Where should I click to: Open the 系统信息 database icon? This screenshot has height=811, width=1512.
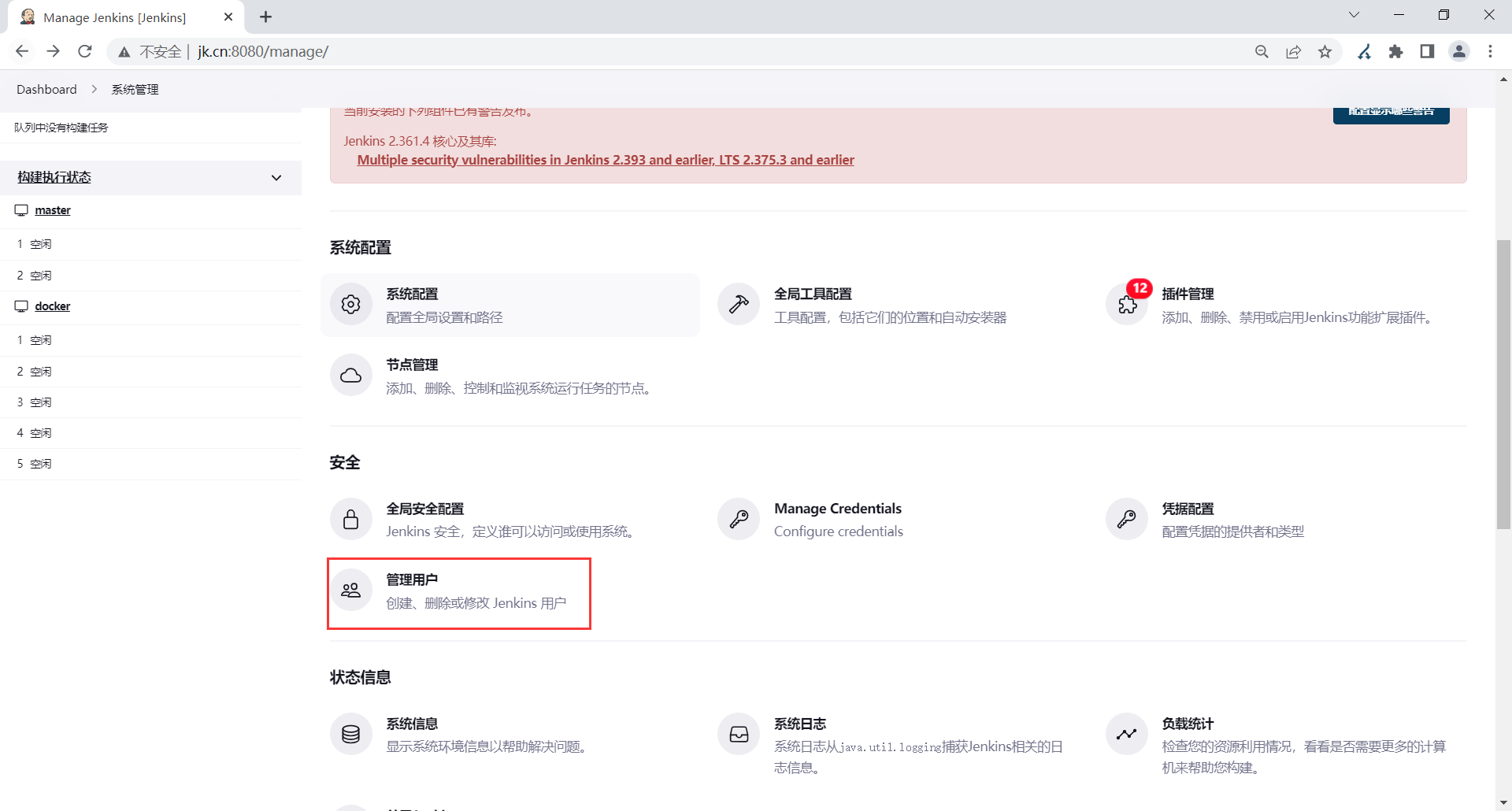pos(351,734)
